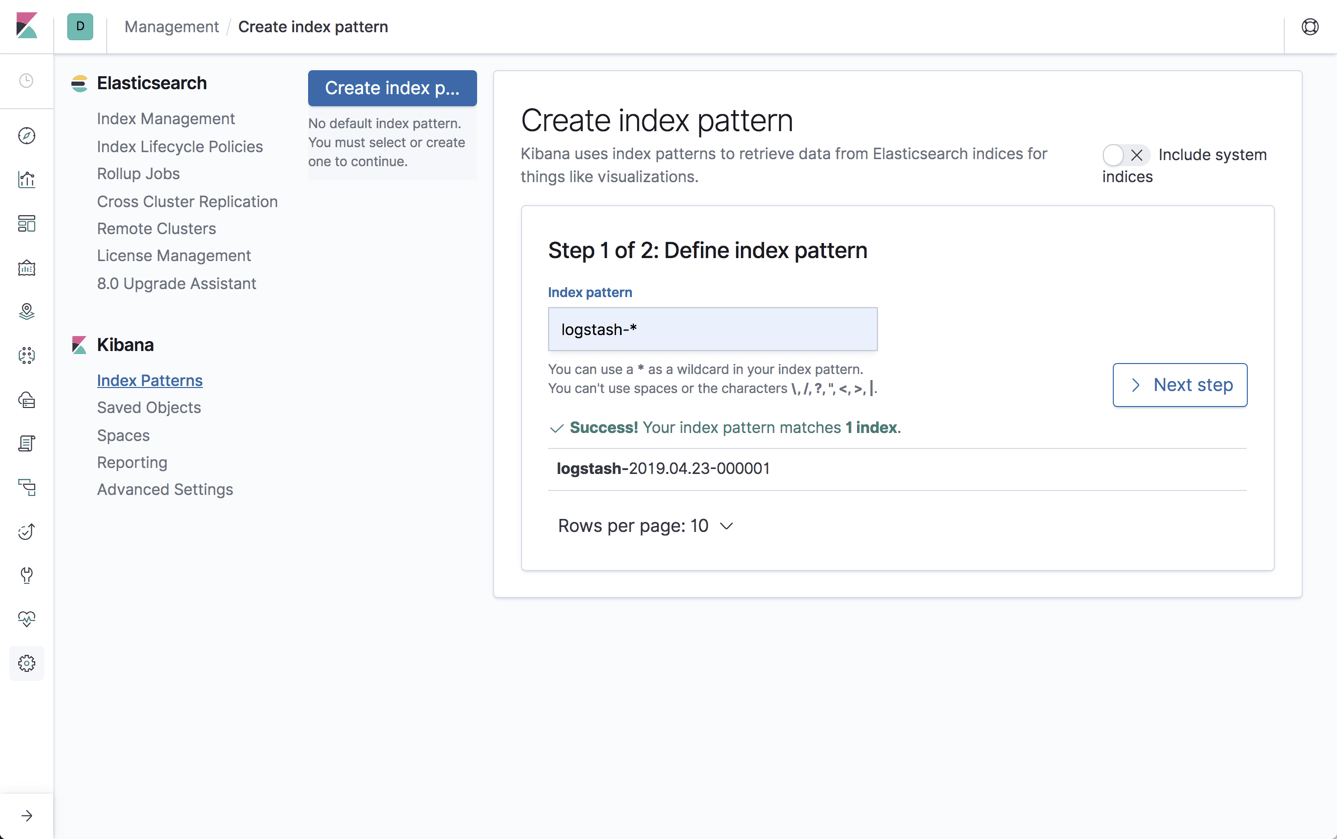Select Index Management from Elasticsearch menu
Viewport: 1337px width, 839px height.
[165, 118]
